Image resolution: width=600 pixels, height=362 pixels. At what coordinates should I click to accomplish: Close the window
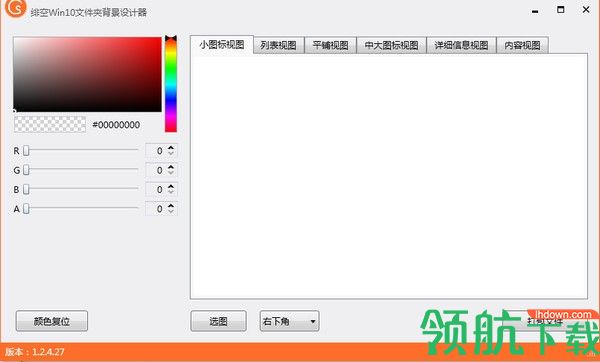tap(586, 10)
